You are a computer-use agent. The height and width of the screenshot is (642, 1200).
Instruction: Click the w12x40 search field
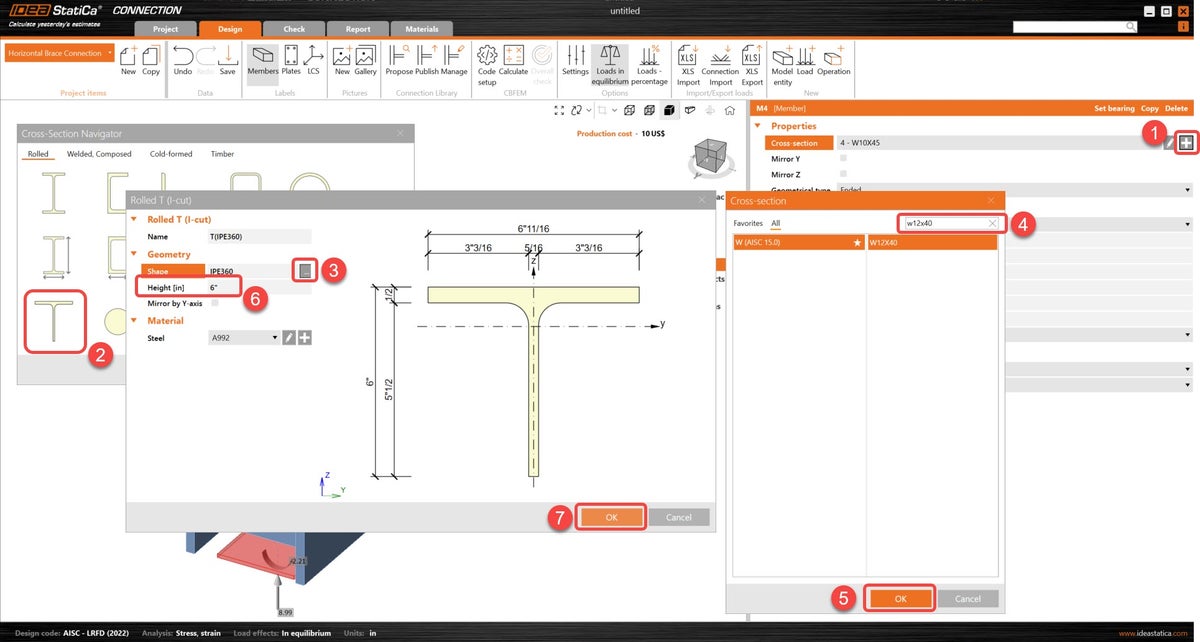point(945,222)
